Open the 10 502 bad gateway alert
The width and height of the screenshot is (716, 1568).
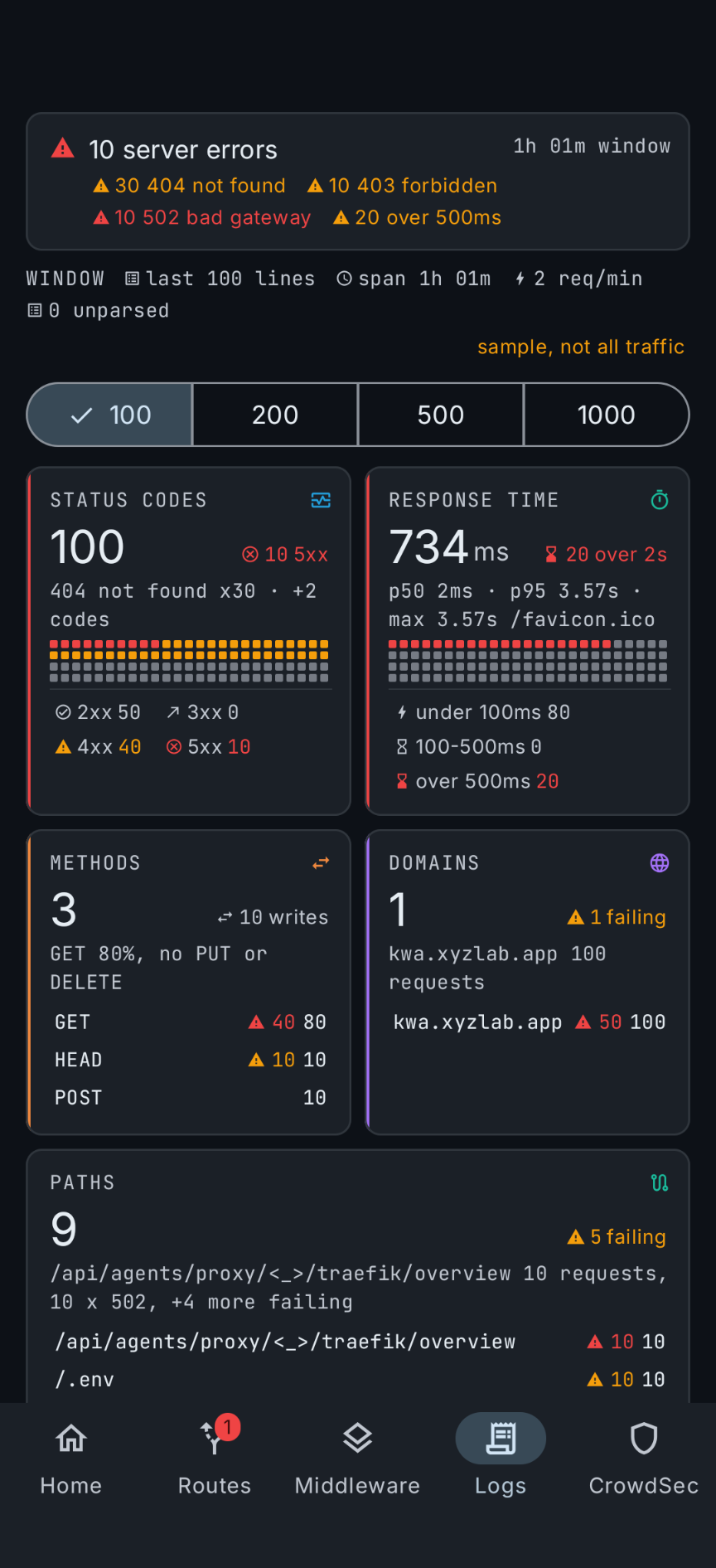202,218
